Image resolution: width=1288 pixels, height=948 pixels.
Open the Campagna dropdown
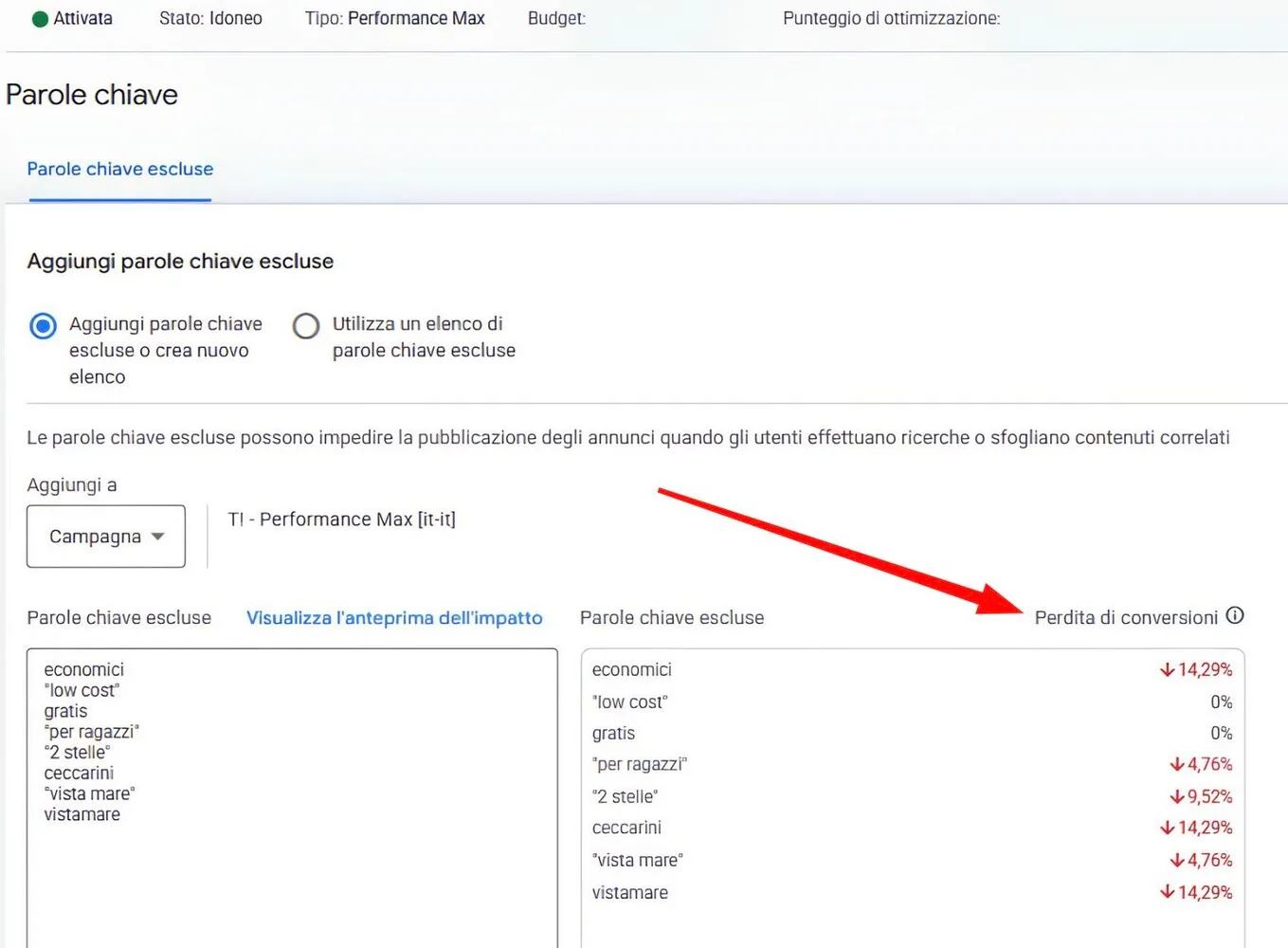click(106, 537)
